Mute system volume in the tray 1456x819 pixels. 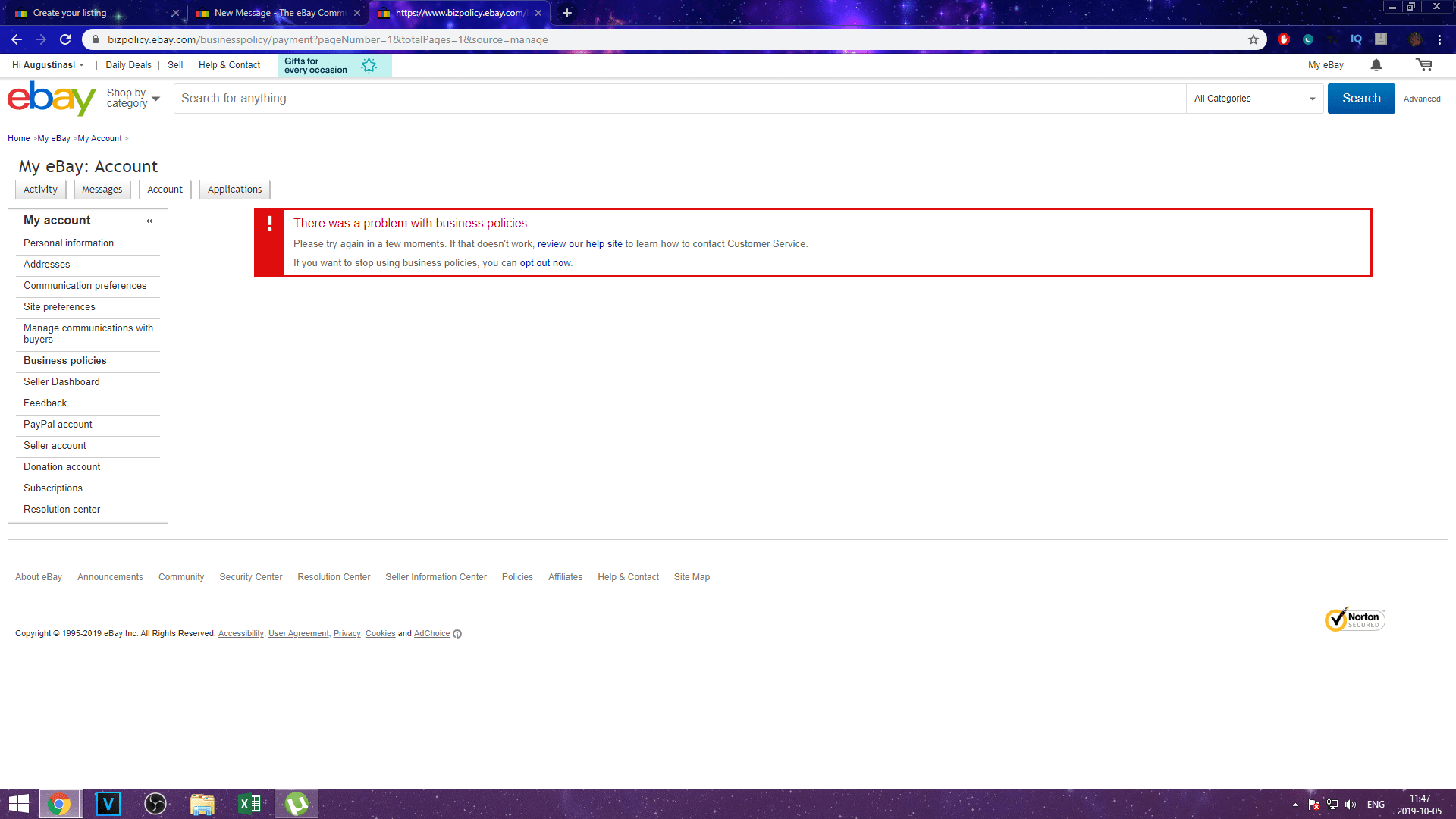pyautogui.click(x=1351, y=804)
